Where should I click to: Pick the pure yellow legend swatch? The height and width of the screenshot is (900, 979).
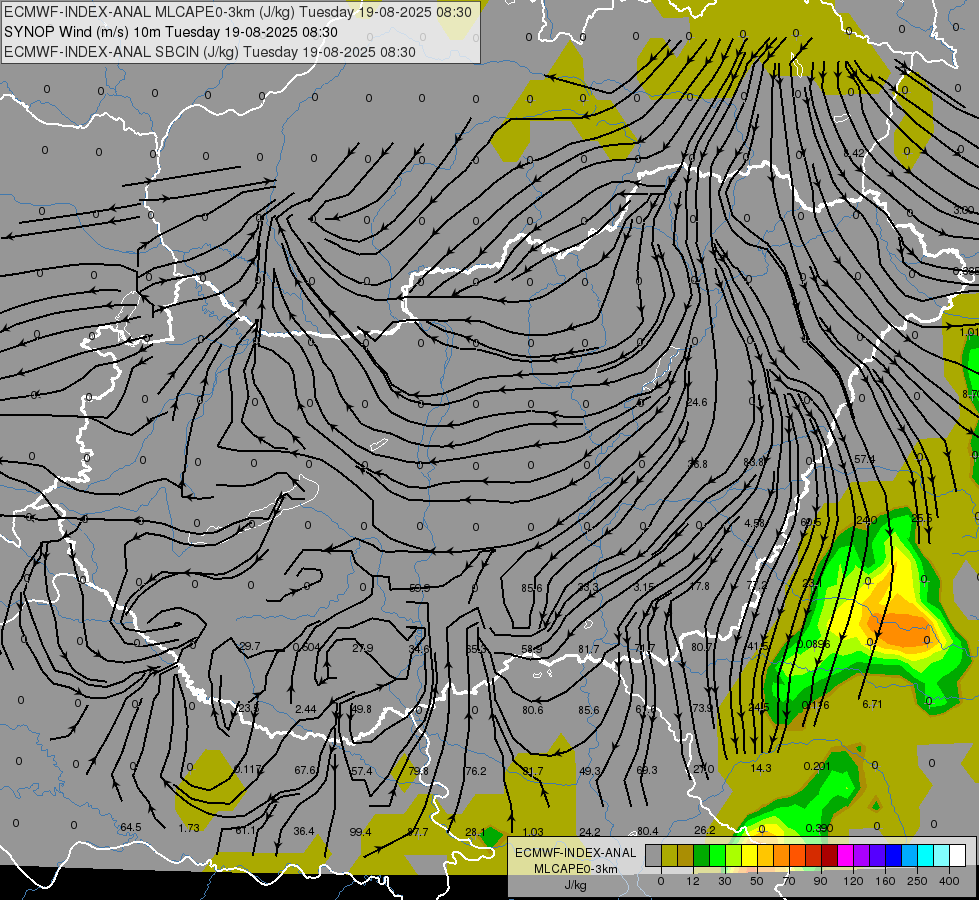point(750,855)
